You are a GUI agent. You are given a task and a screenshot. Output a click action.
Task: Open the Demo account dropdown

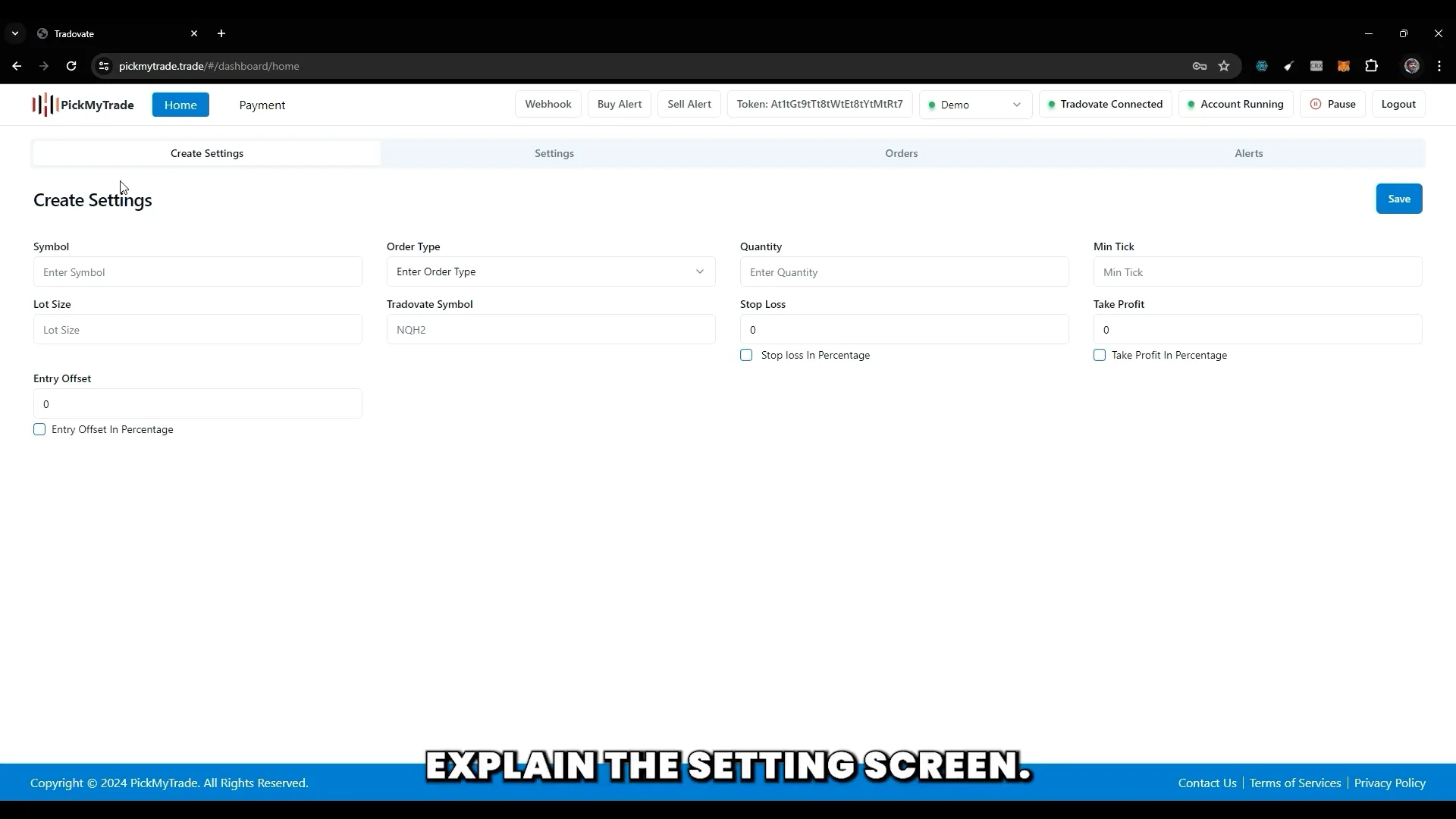[x=975, y=105]
